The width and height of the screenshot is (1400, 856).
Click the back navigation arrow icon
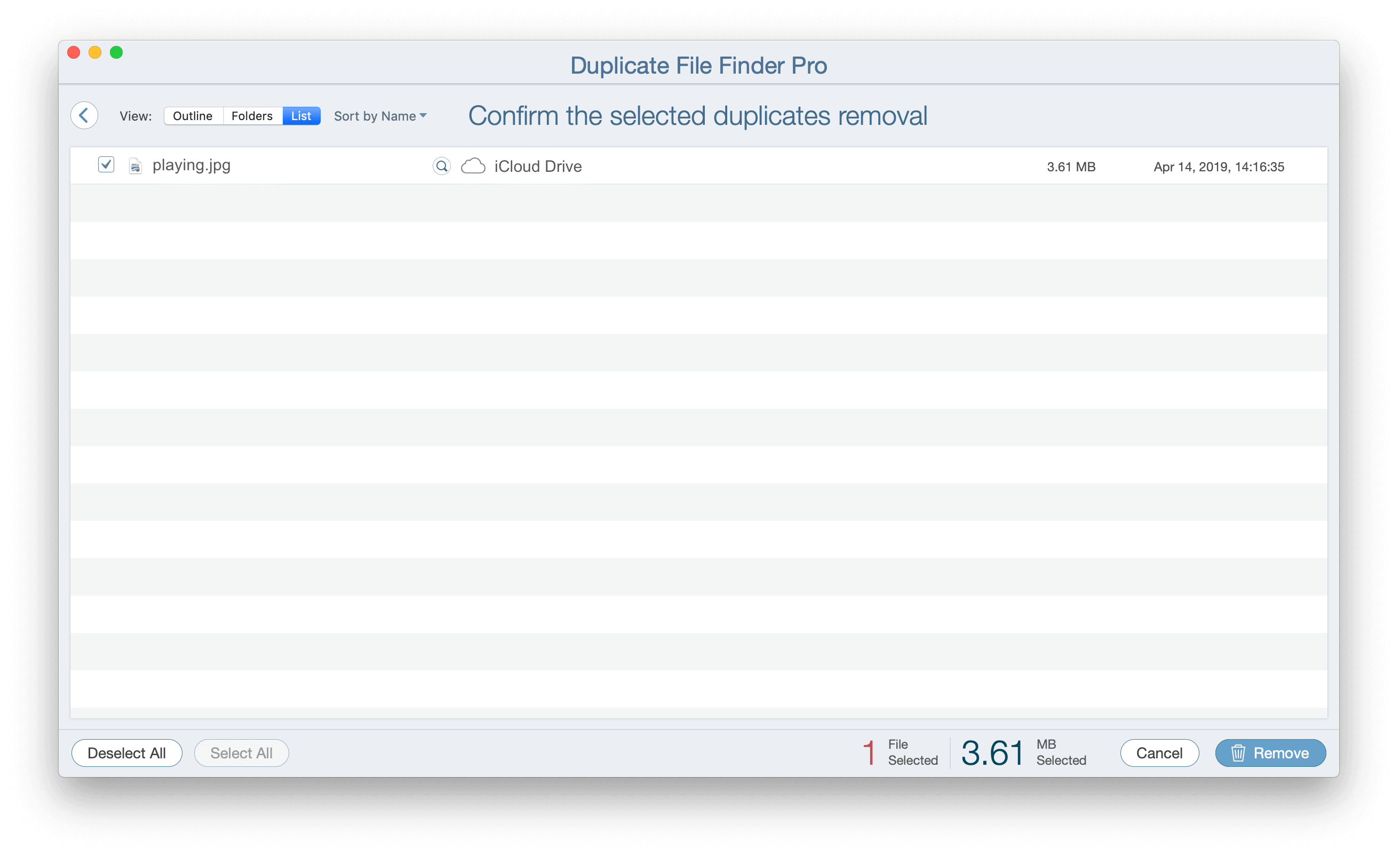click(x=84, y=115)
